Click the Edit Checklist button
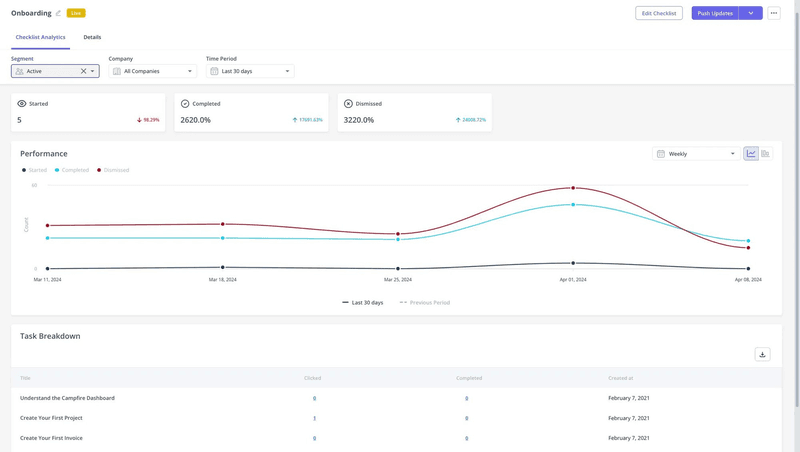 [x=659, y=13]
